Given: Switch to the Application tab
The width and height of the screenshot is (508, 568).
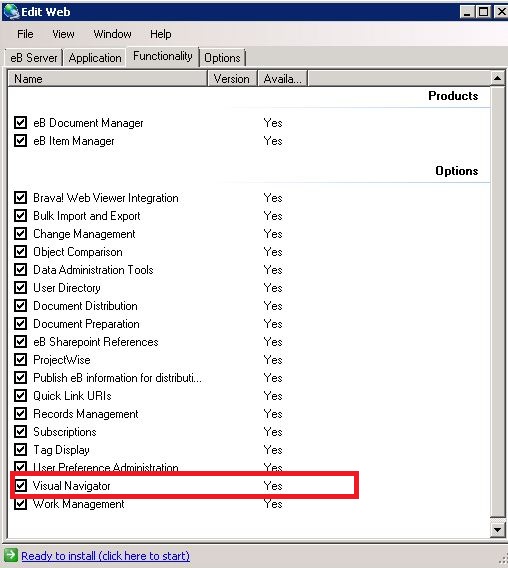Looking at the screenshot, I should (95, 58).
